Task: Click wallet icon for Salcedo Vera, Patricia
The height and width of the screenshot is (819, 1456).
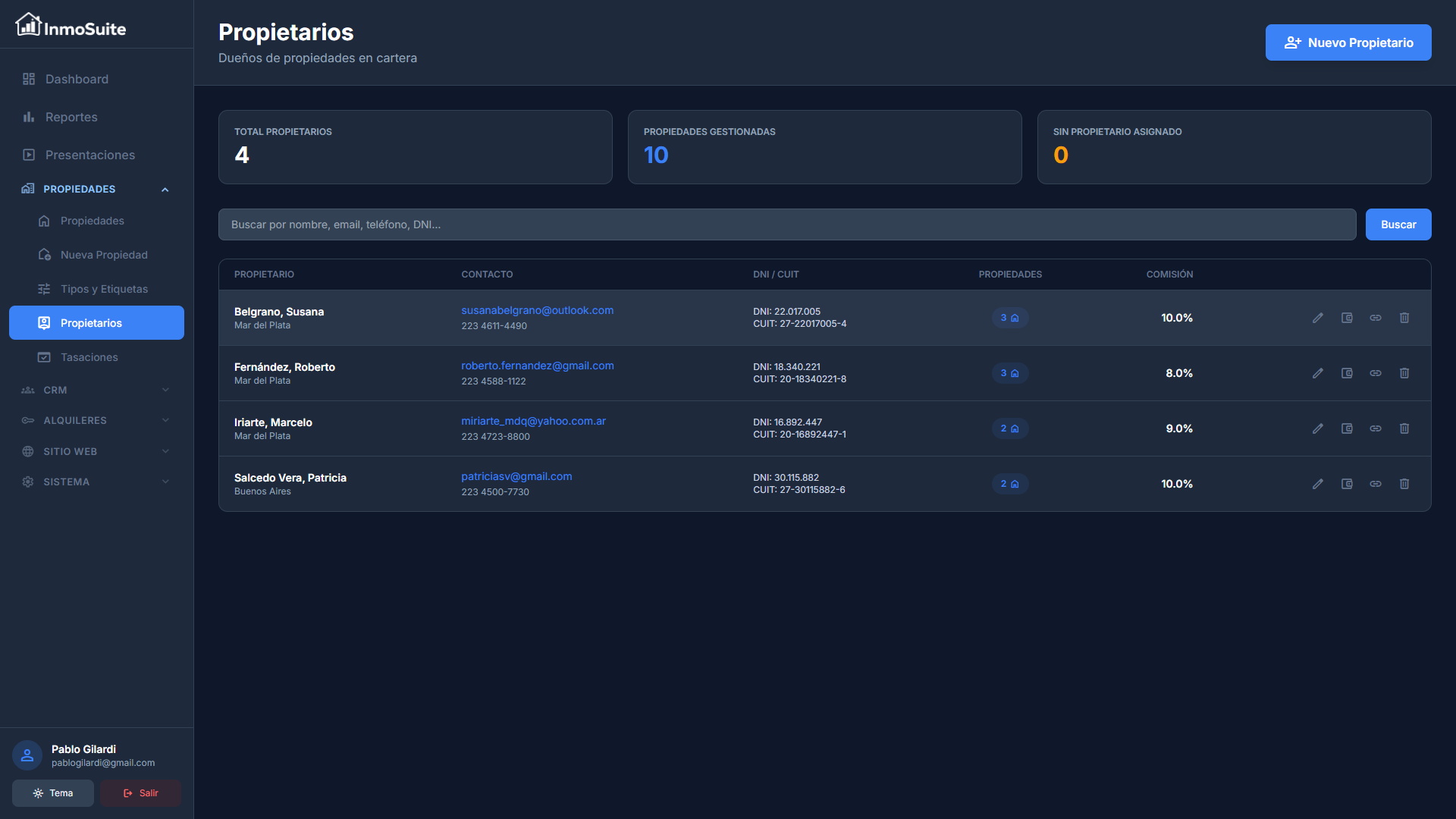Action: pyautogui.click(x=1347, y=484)
